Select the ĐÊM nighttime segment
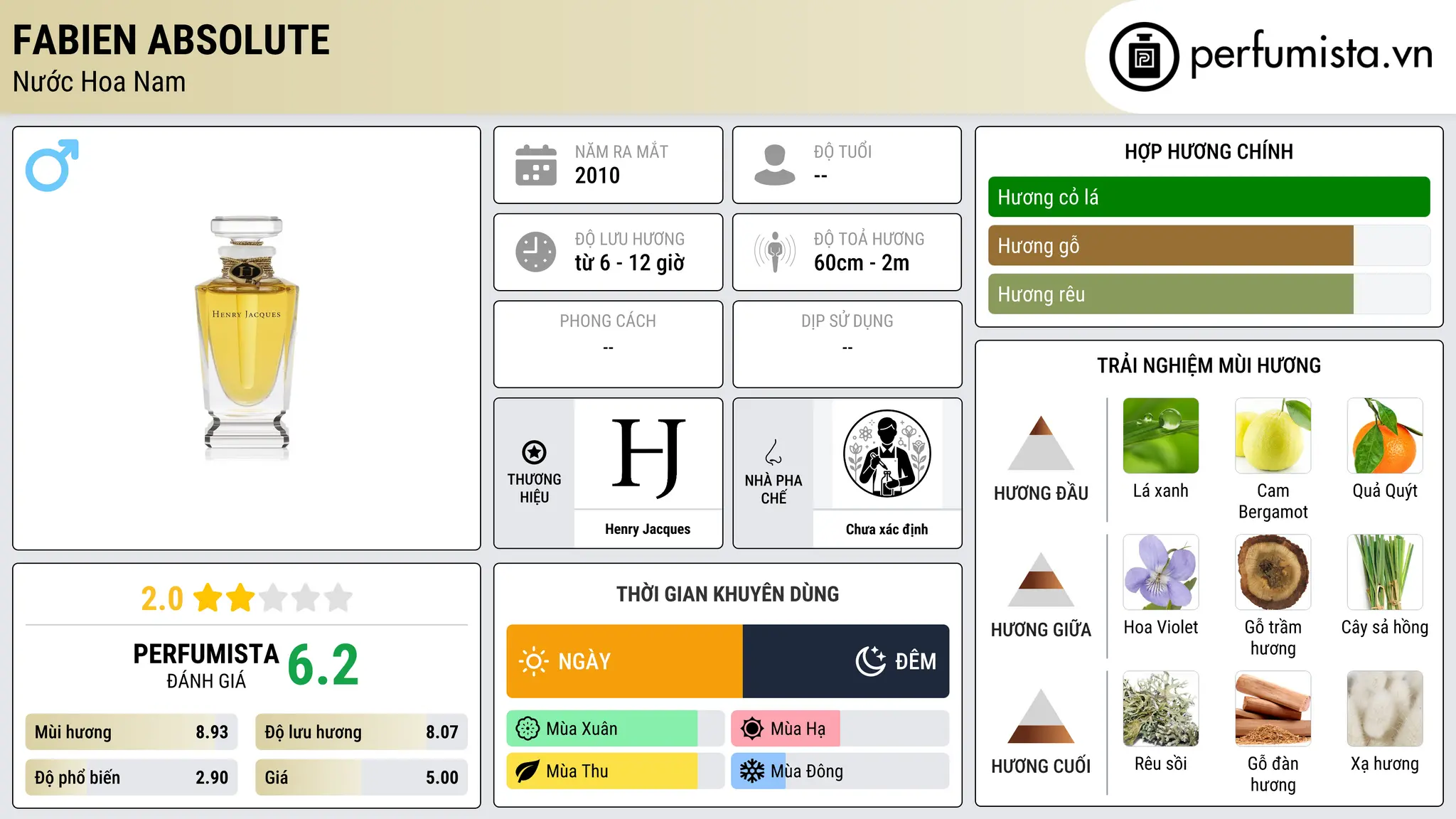1456x819 pixels. 846,661
